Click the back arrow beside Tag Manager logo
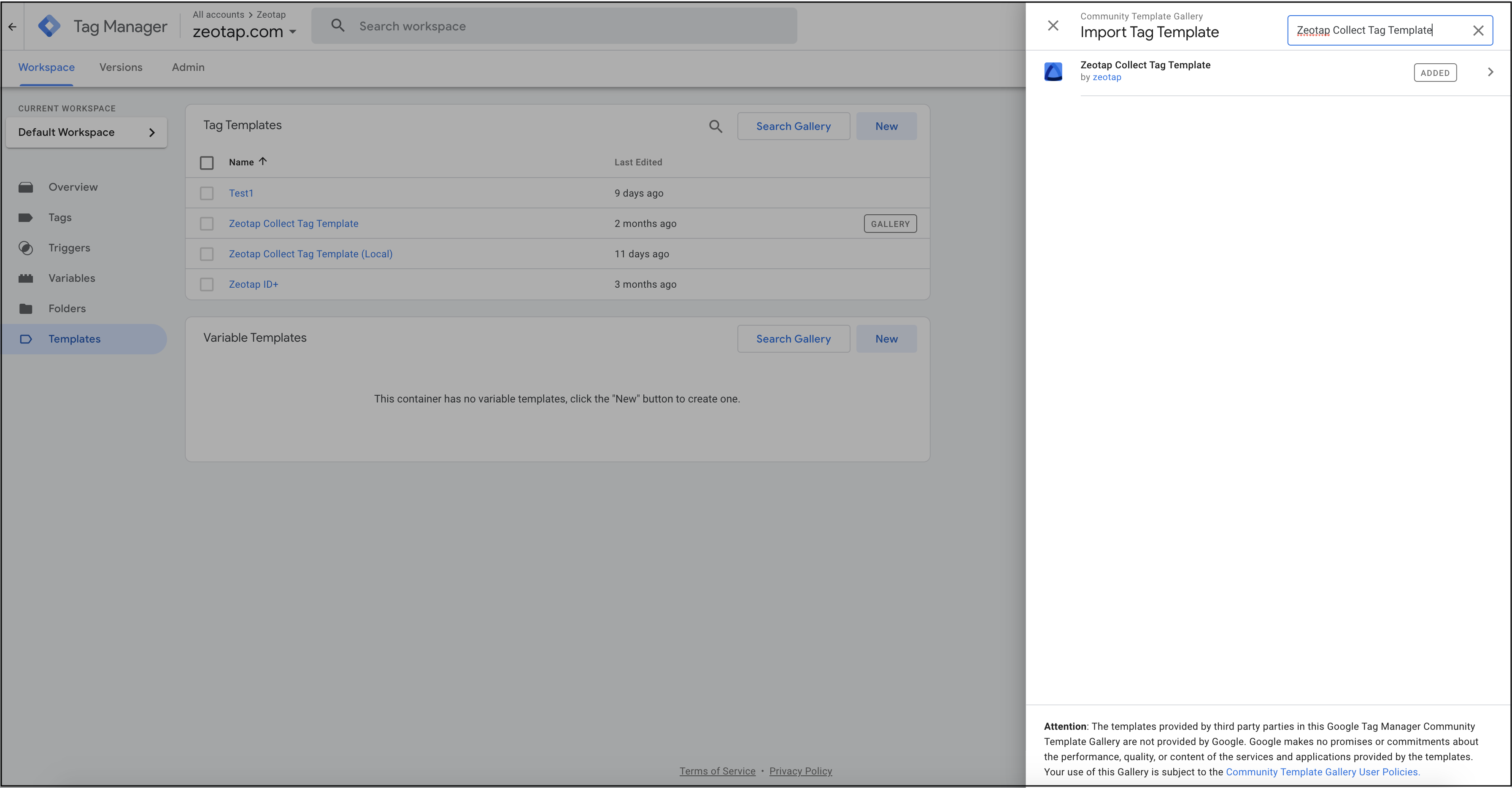Image resolution: width=1512 pixels, height=788 pixels. pos(12,27)
